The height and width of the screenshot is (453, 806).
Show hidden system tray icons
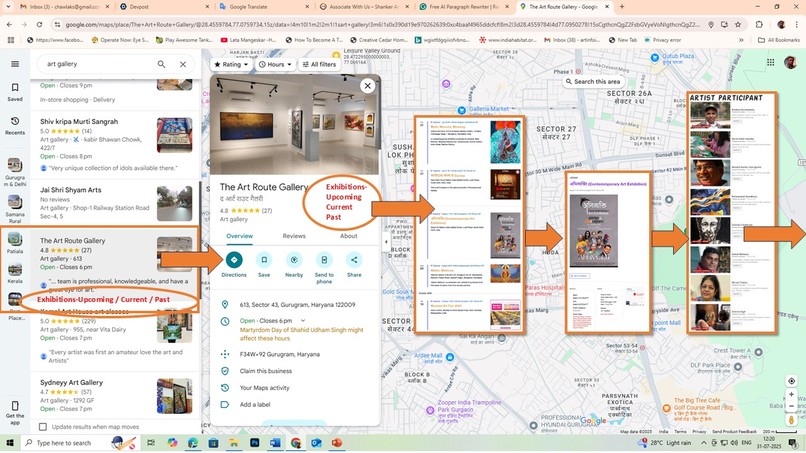(704, 443)
